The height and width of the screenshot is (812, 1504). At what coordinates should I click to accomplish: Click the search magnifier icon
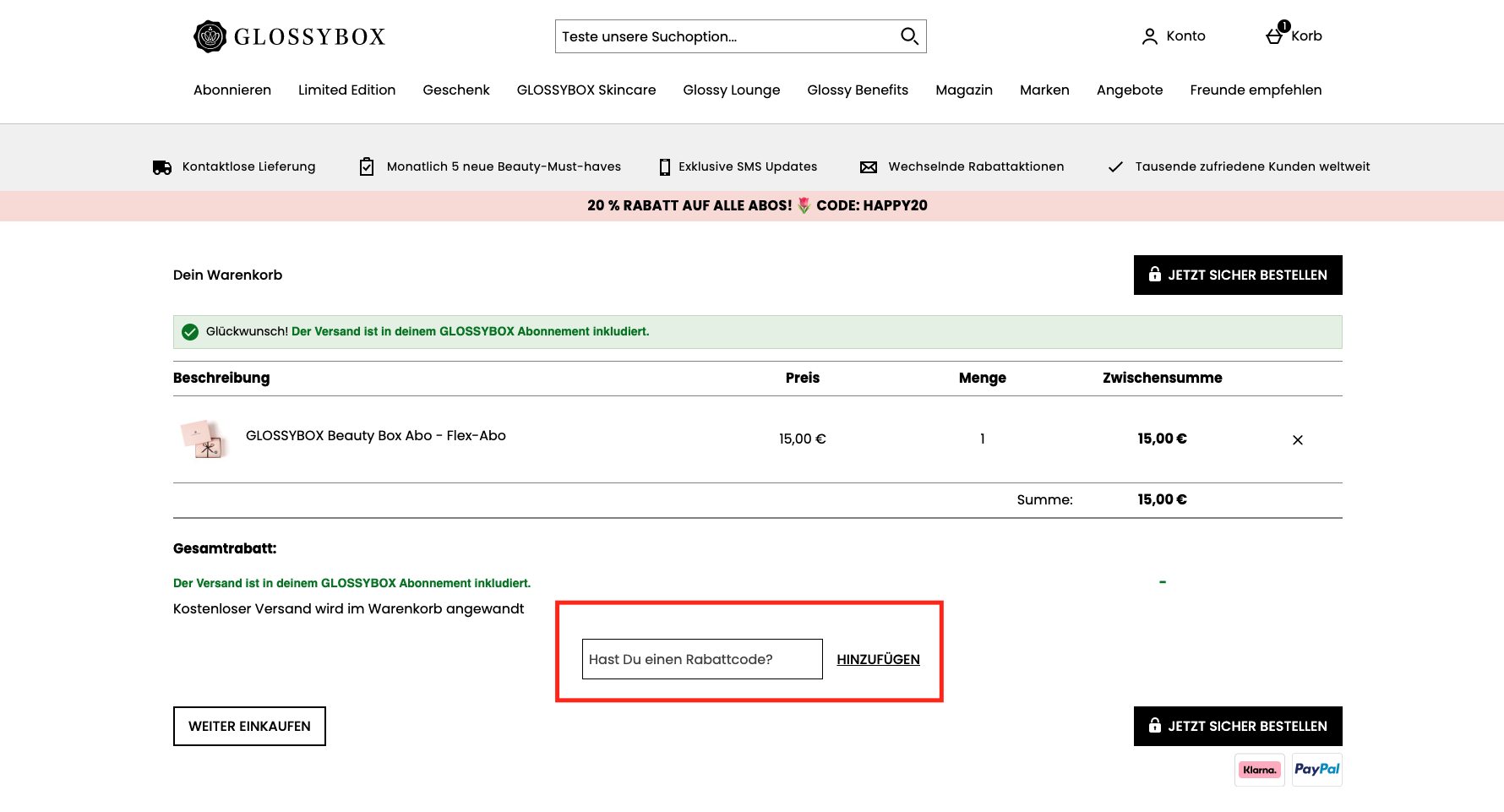[x=909, y=36]
